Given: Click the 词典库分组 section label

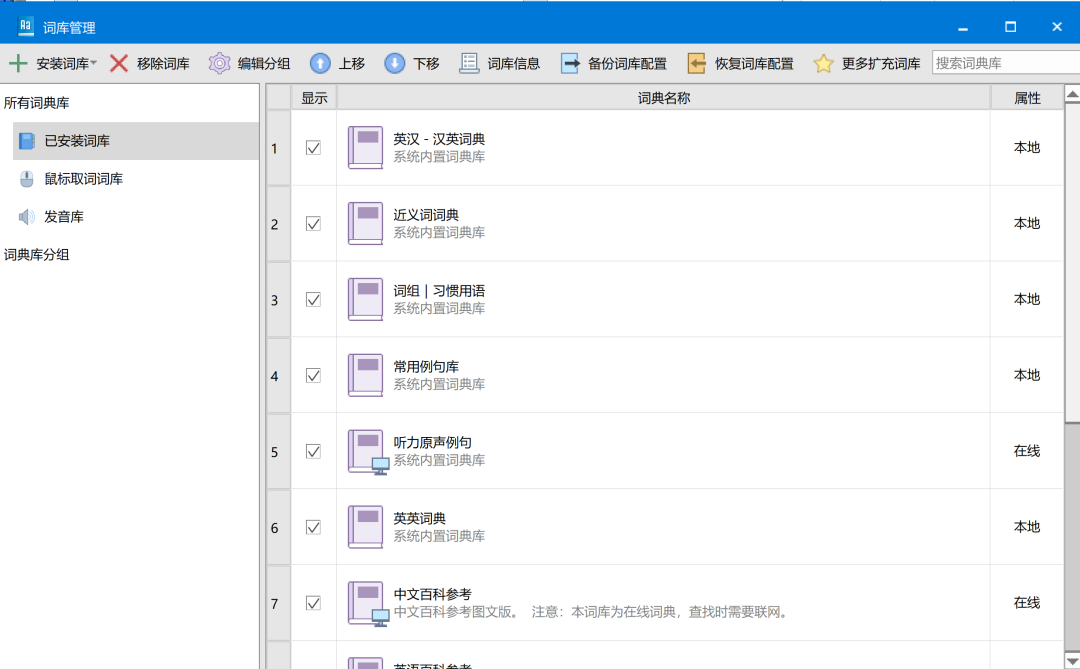Looking at the screenshot, I should (37, 255).
